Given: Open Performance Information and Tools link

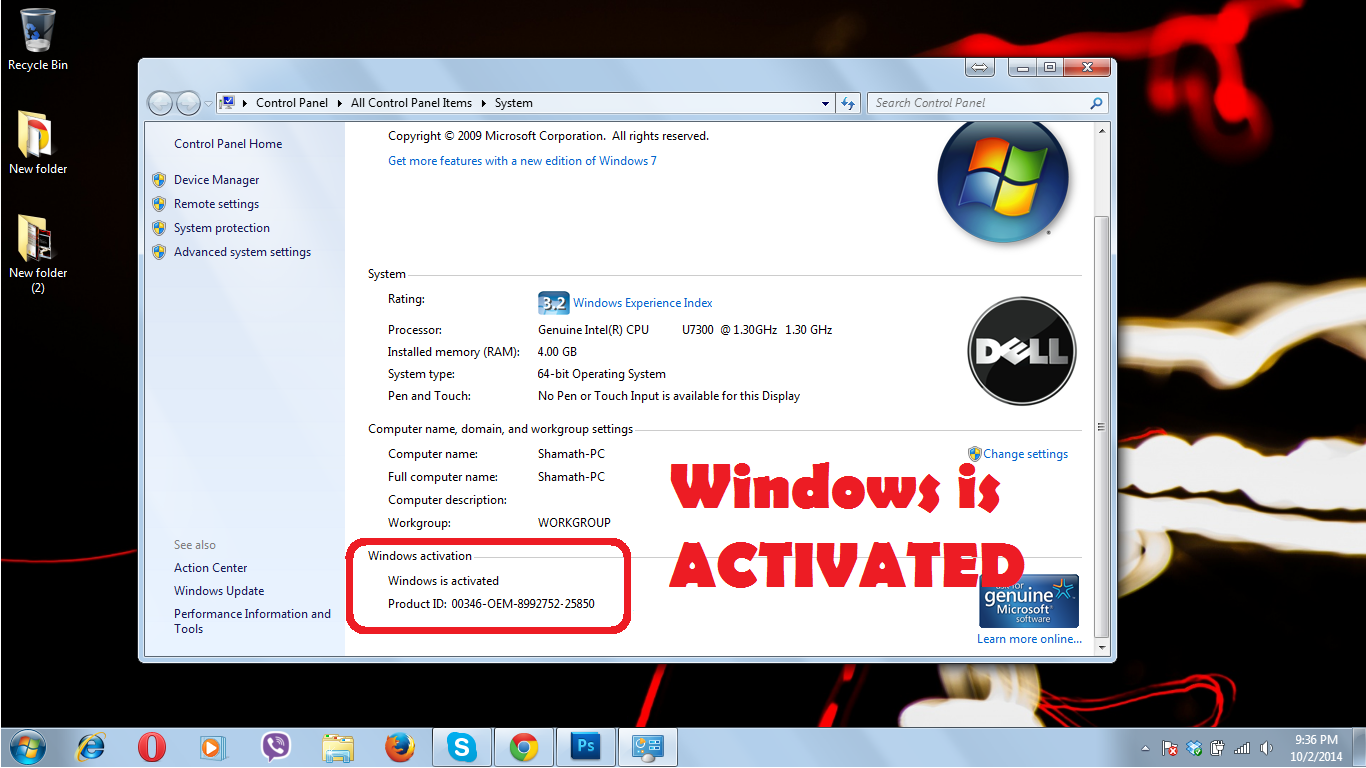Looking at the screenshot, I should [x=252, y=621].
